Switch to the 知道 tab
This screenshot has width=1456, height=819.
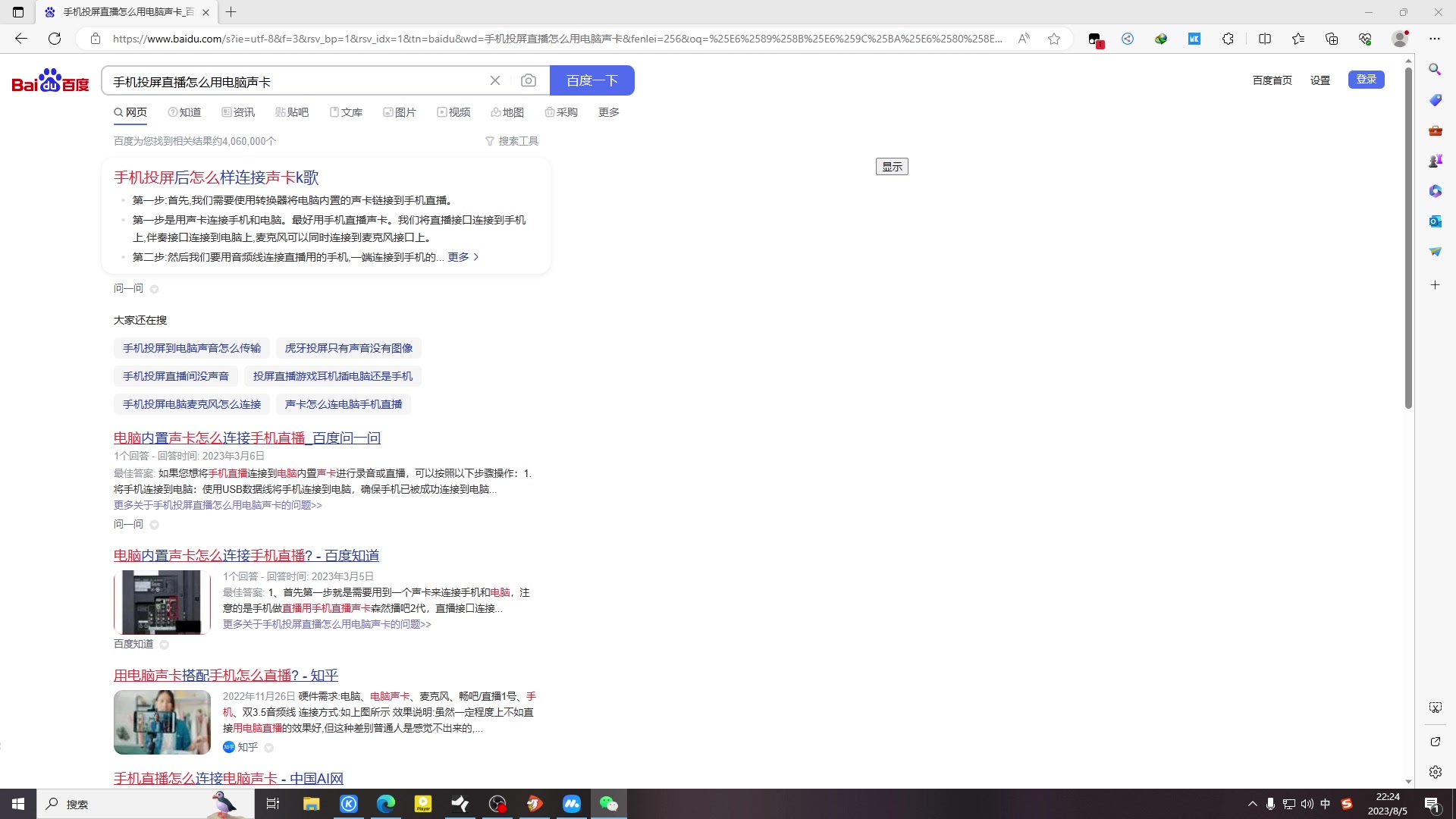coord(184,112)
